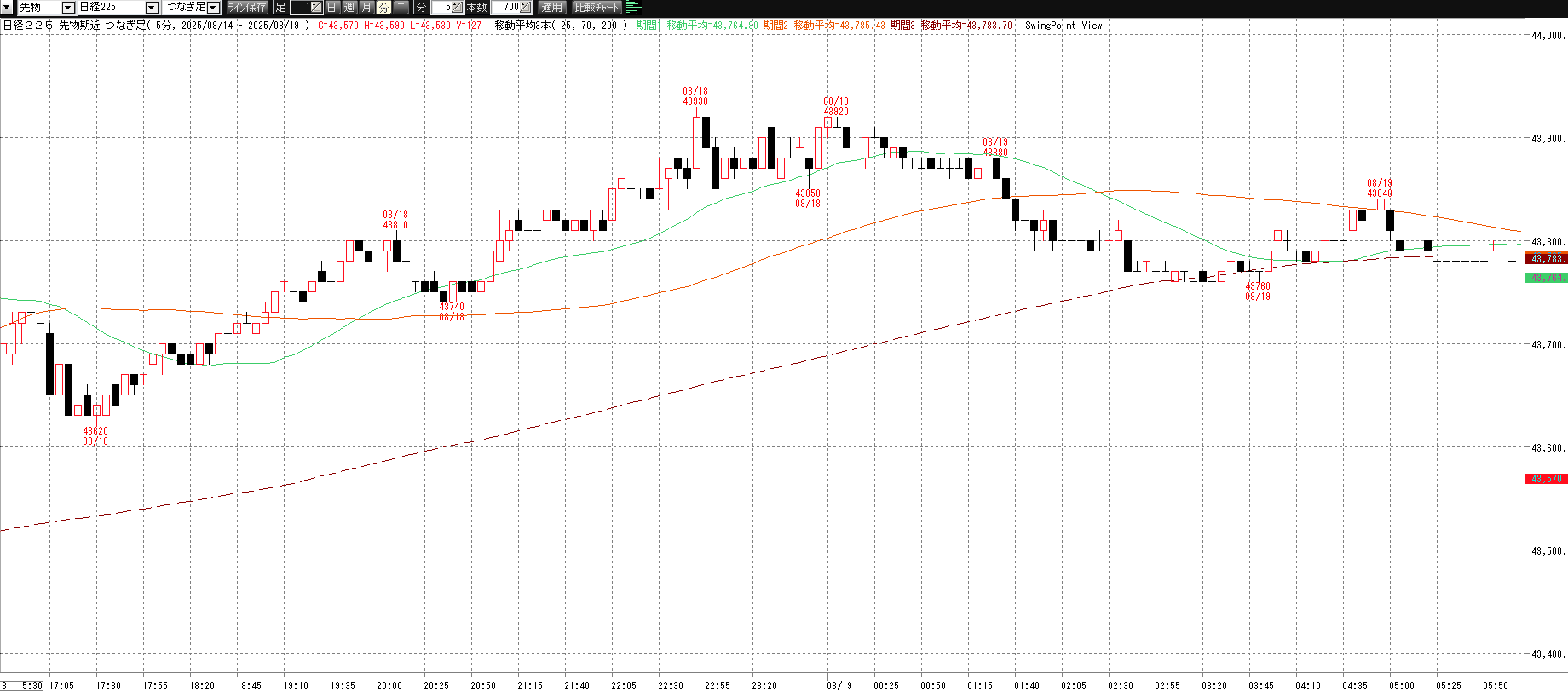The height and width of the screenshot is (697, 1568).
Task: Click the 足 bar count spinner
Action: point(307,8)
